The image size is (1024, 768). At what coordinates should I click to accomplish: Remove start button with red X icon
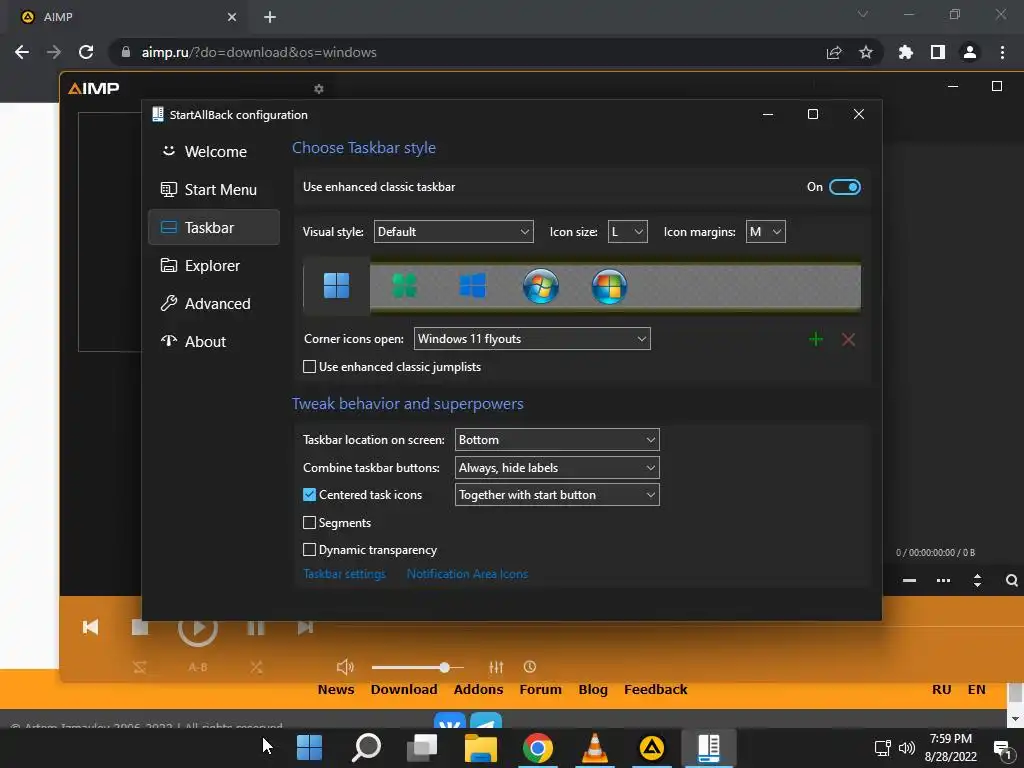pos(848,339)
